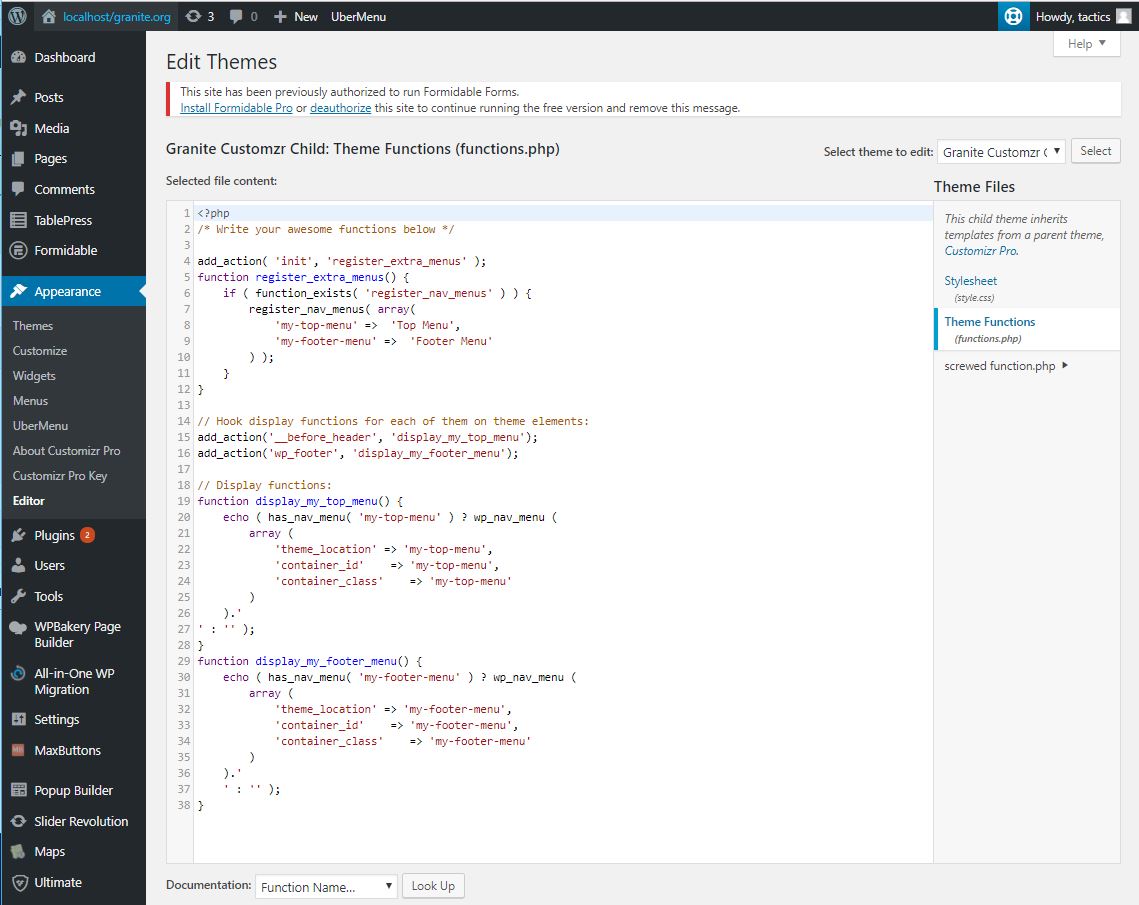Open the Menus submenu item
Screen dimensions: 1139x905
tap(31, 401)
